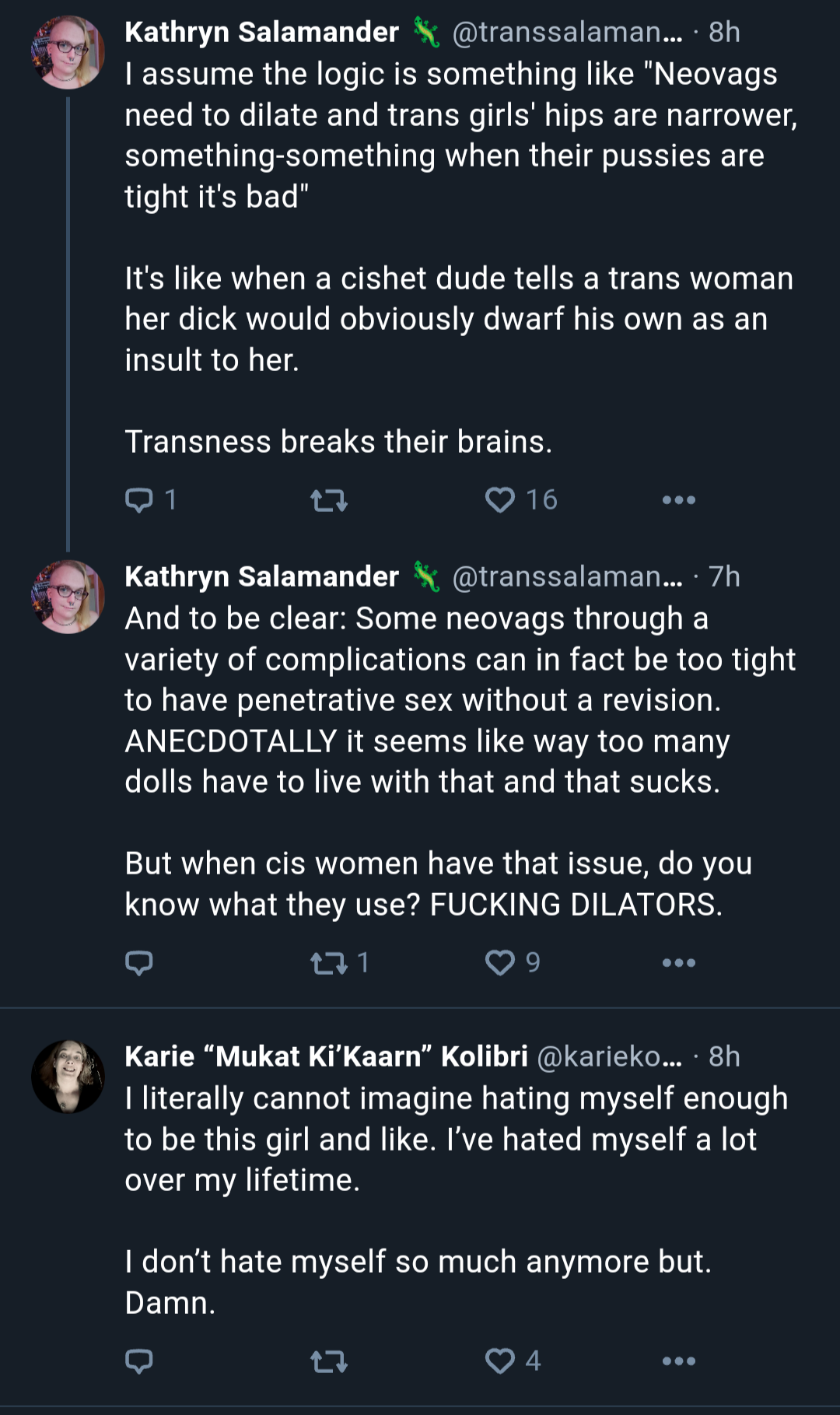Reply to Karie Kolibri's tweet
This screenshot has width=840, height=1415.
pyautogui.click(x=139, y=1361)
